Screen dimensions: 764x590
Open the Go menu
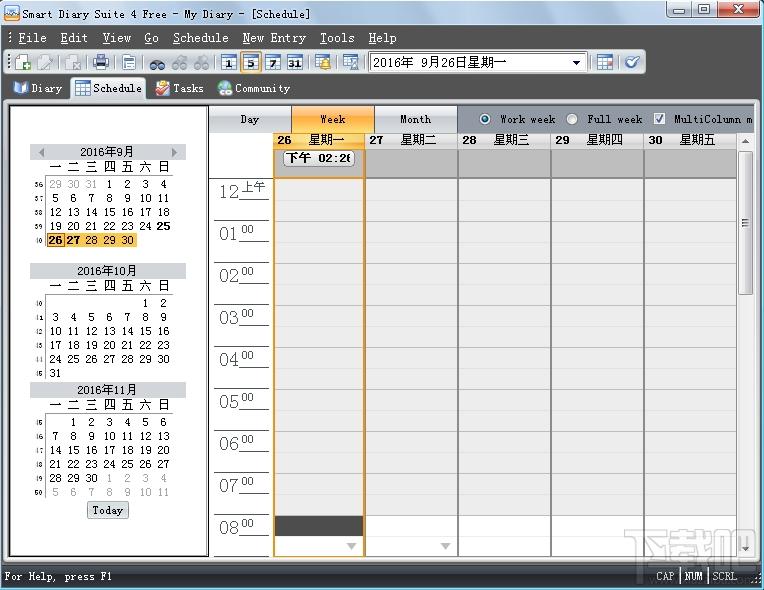pyautogui.click(x=152, y=38)
